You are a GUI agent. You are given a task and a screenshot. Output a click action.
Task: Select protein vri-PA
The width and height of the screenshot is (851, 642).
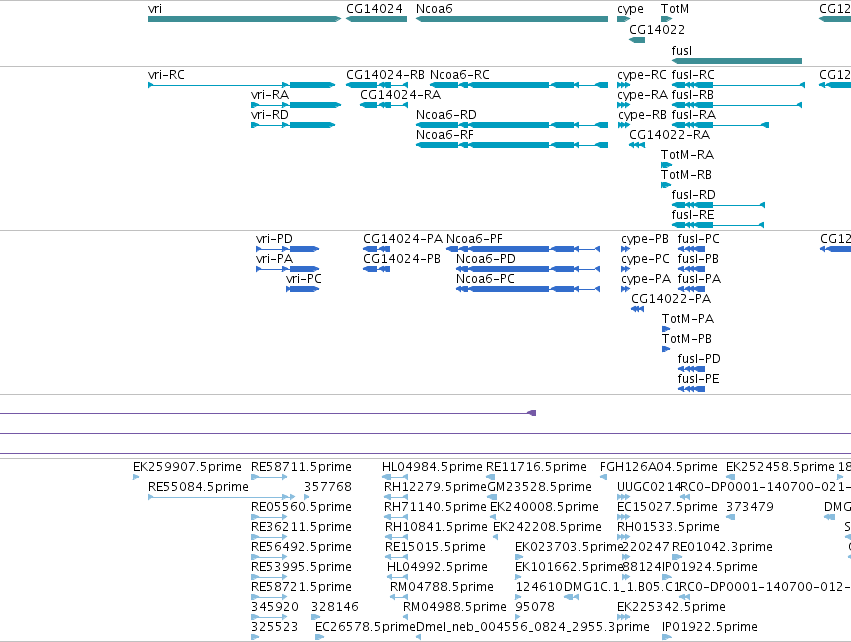click(288, 269)
